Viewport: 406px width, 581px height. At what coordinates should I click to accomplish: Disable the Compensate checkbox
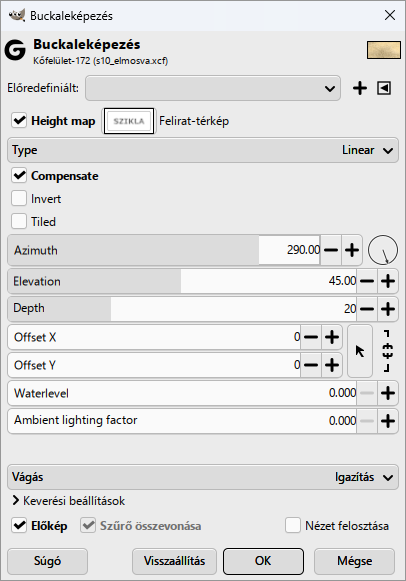tap(19, 175)
